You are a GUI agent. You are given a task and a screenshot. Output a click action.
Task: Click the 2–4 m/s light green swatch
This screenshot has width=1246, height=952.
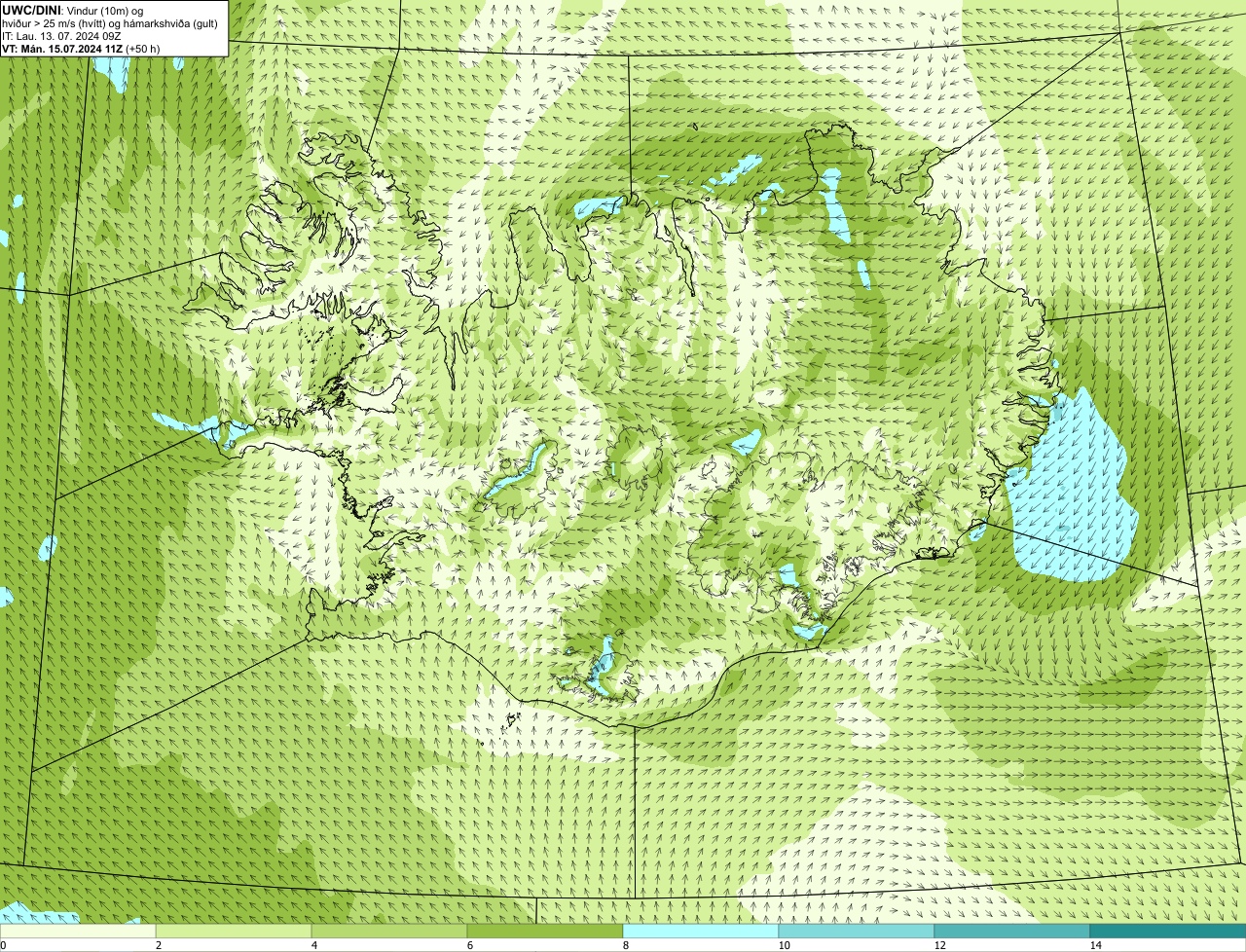coord(234,931)
